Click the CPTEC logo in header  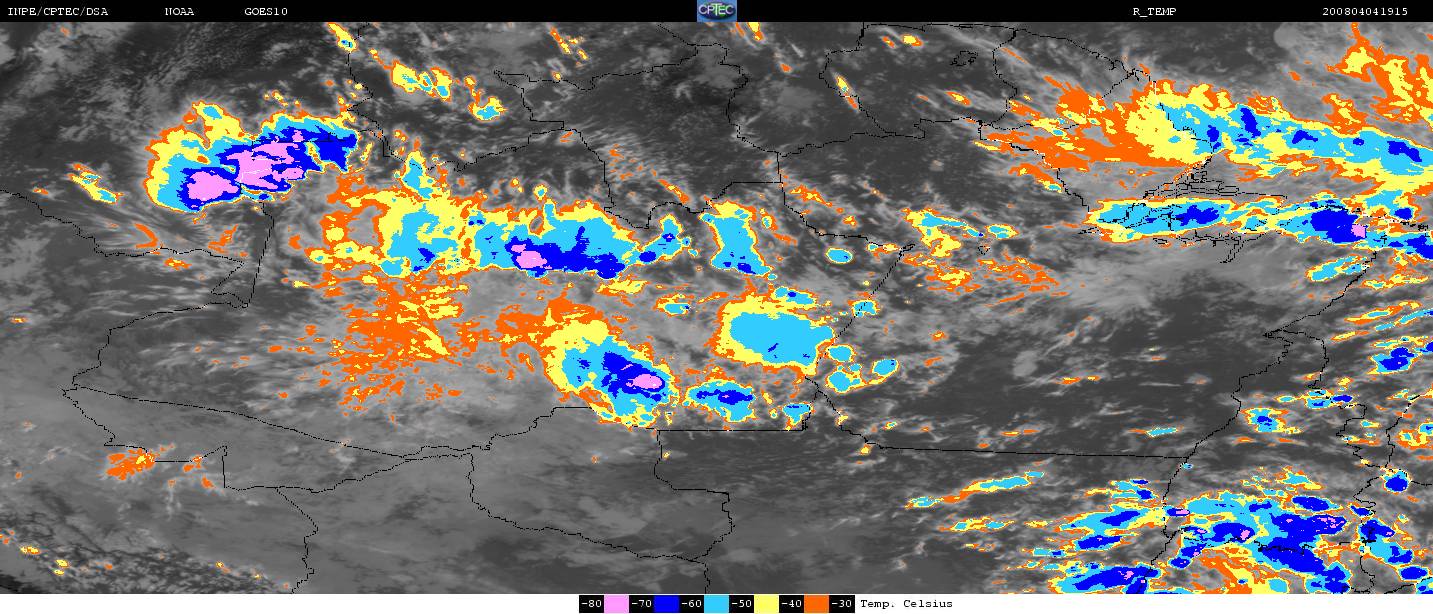pyautogui.click(x=716, y=11)
